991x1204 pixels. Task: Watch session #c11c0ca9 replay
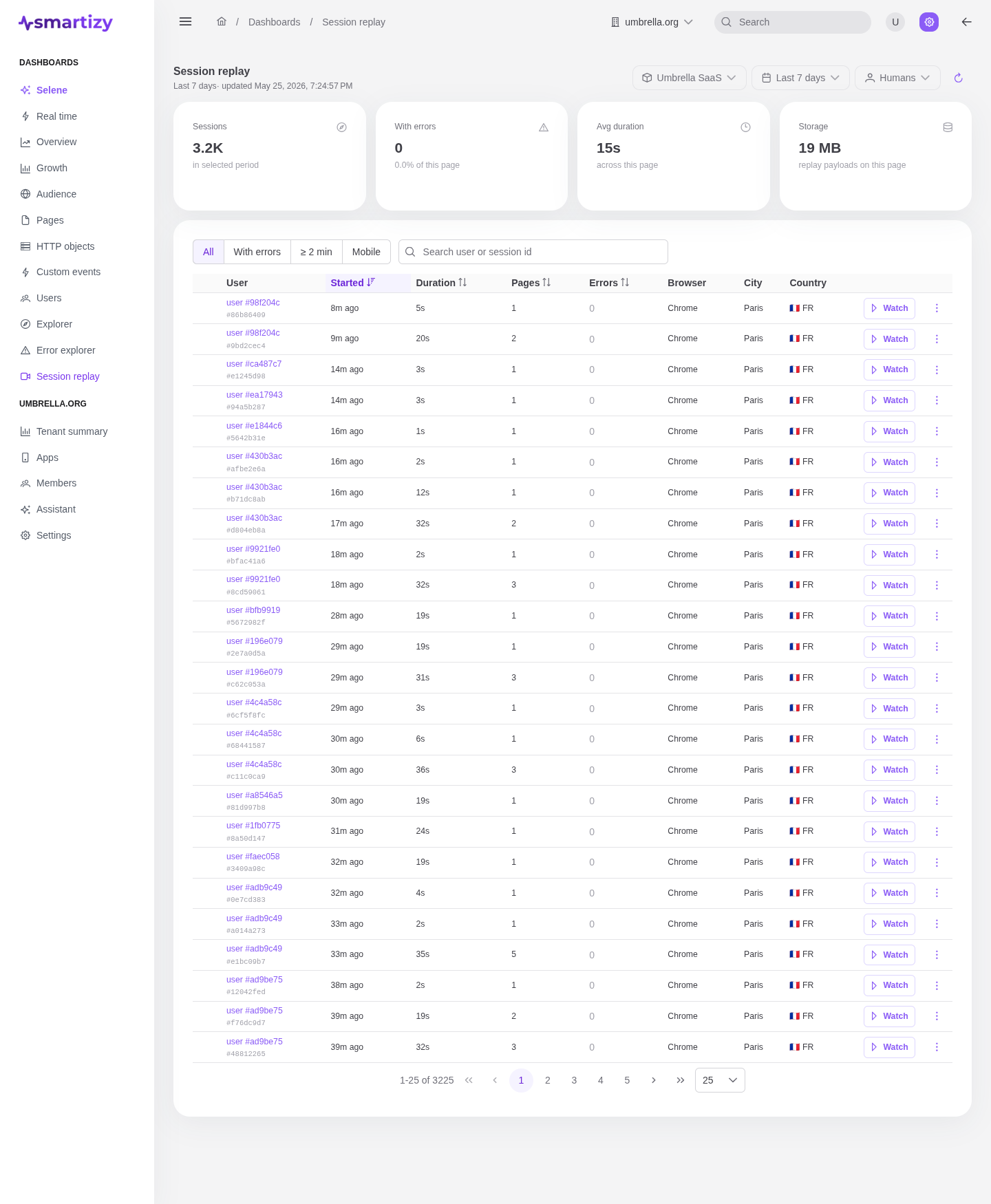click(x=889, y=770)
